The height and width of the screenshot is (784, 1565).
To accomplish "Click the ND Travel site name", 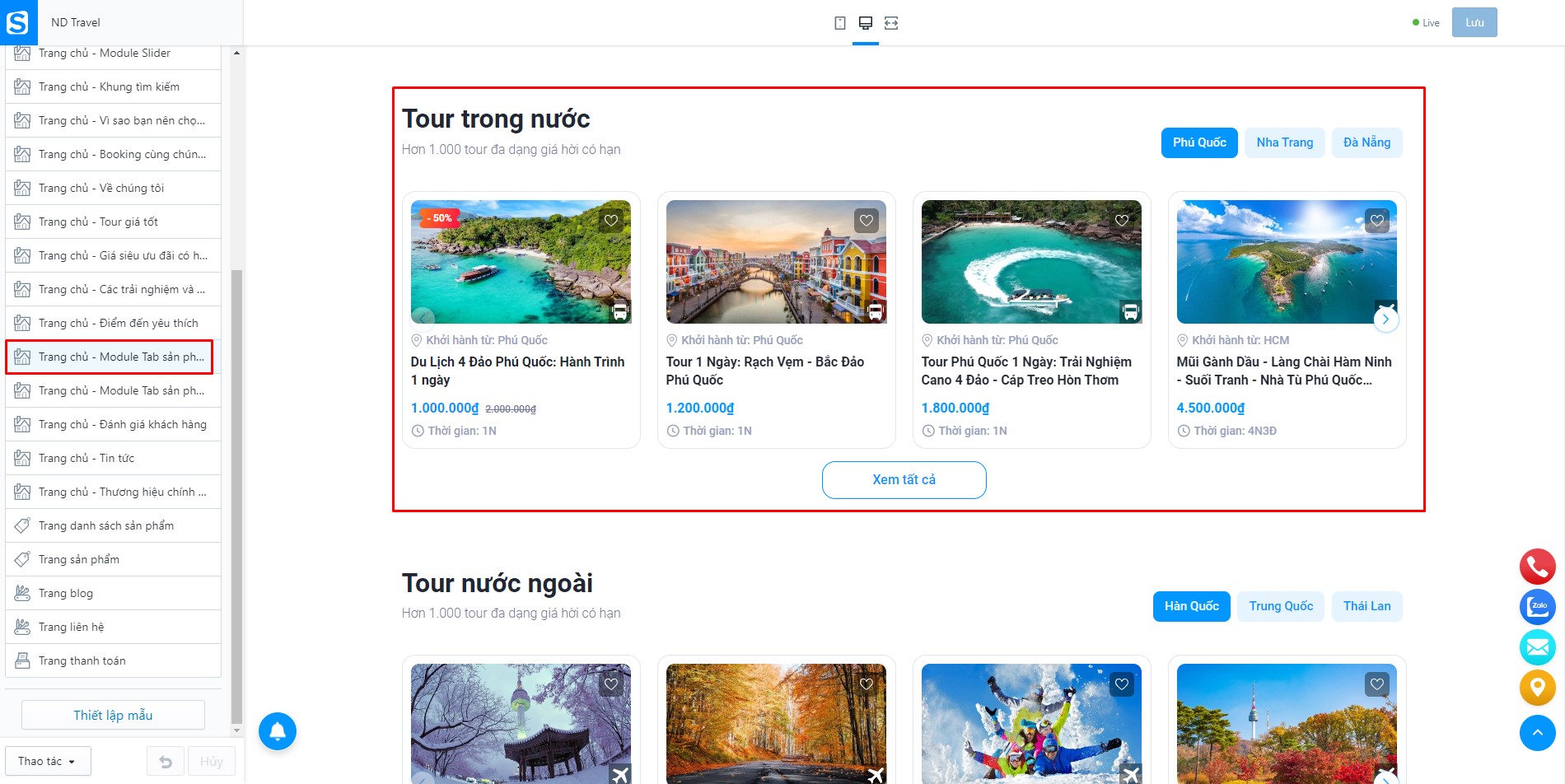I will tap(76, 22).
